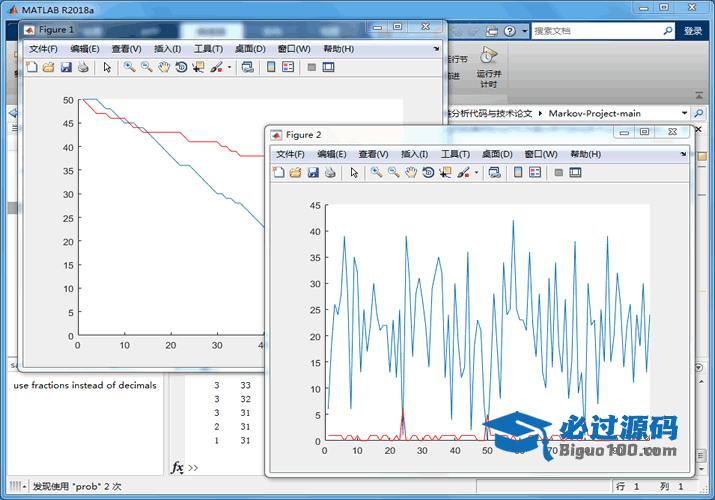This screenshot has height=500, width=715.
Task: Open 桌面(D) menu in Figure 1
Action: coord(250,49)
